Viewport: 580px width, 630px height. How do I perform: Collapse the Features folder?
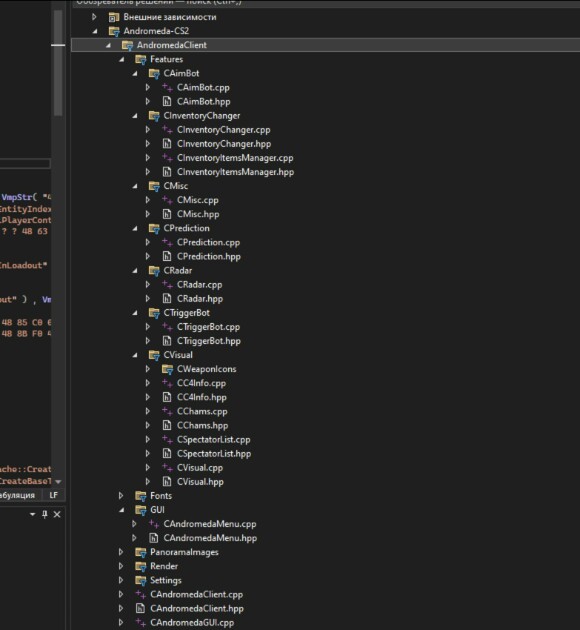pos(122,59)
